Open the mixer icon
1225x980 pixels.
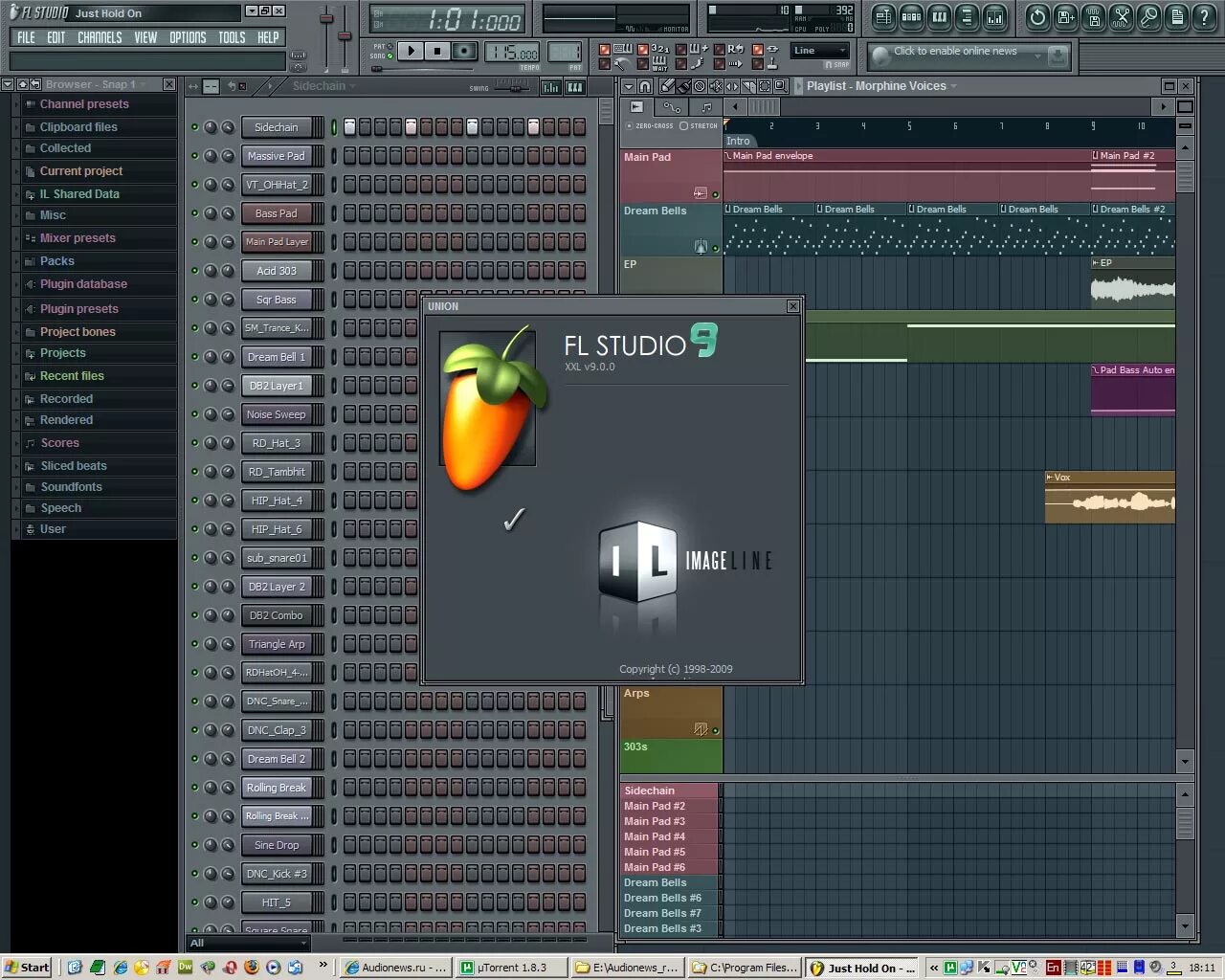[994, 16]
